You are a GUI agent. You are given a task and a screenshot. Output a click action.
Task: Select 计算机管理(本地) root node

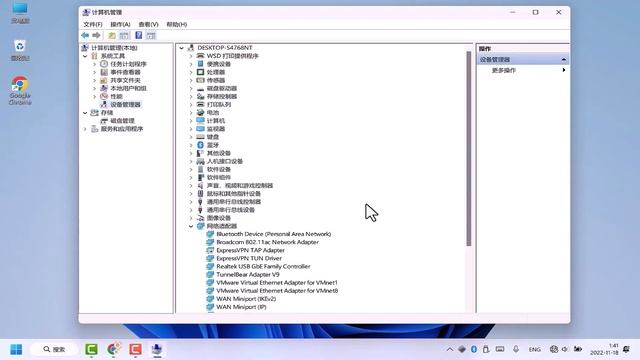click(114, 48)
